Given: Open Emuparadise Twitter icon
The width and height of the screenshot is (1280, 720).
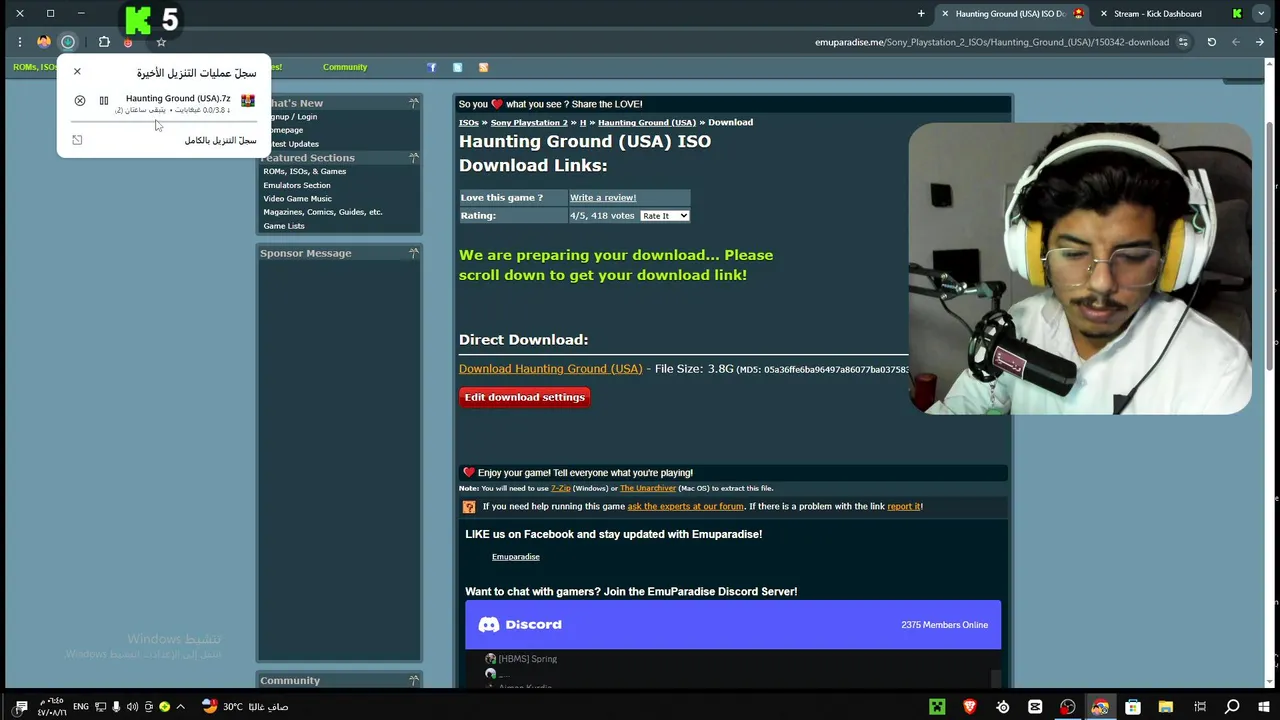Looking at the screenshot, I should coord(458,67).
